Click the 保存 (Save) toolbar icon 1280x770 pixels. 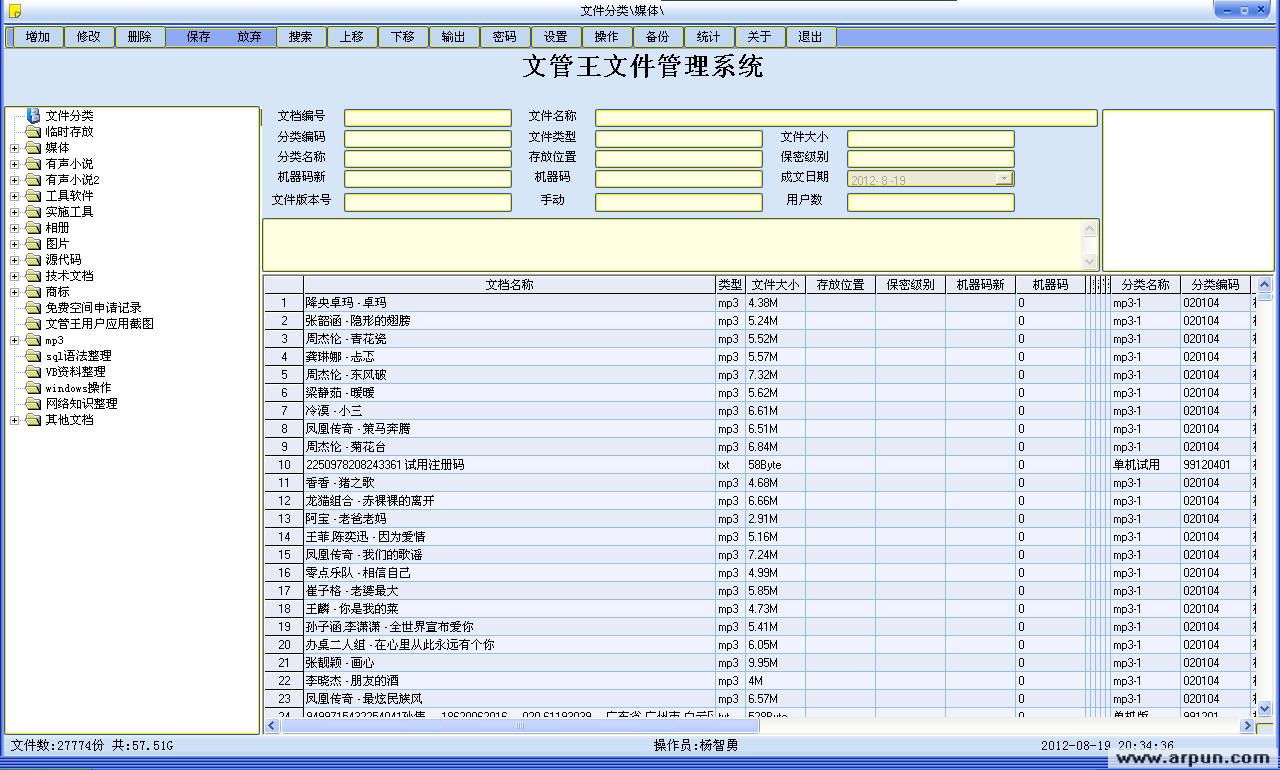197,36
